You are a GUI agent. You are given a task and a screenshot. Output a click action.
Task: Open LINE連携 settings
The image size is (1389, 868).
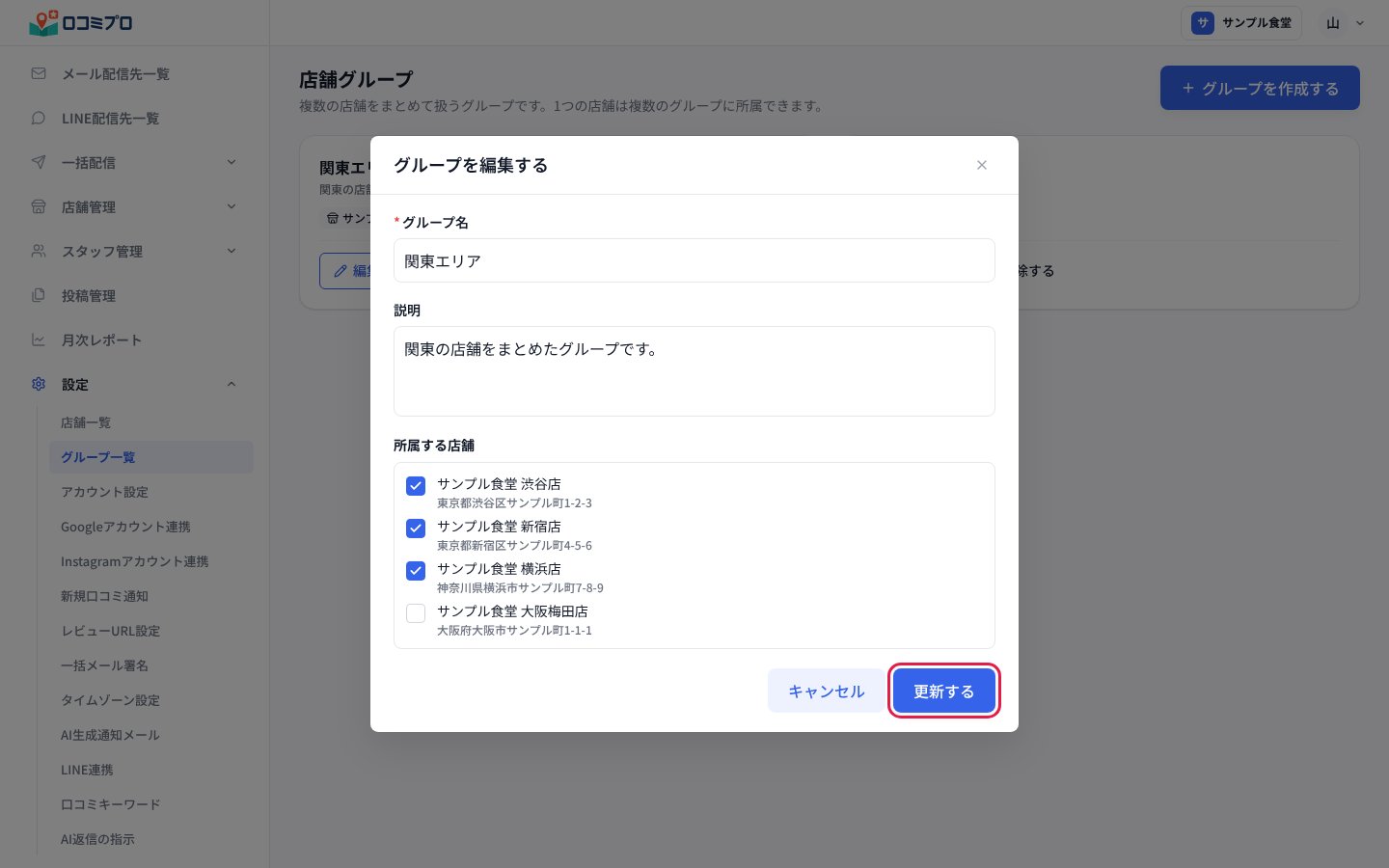pyautogui.click(x=151, y=770)
